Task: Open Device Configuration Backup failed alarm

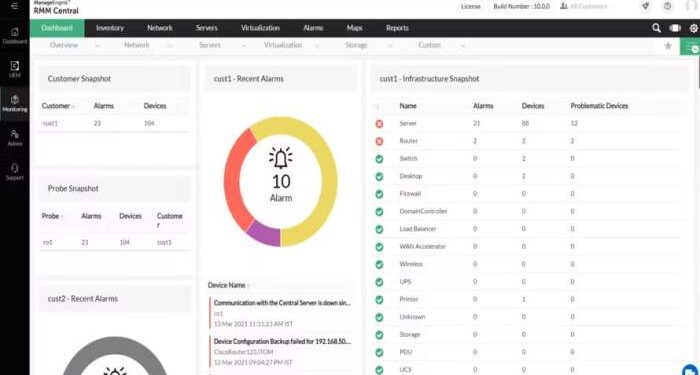Action: 282,341
